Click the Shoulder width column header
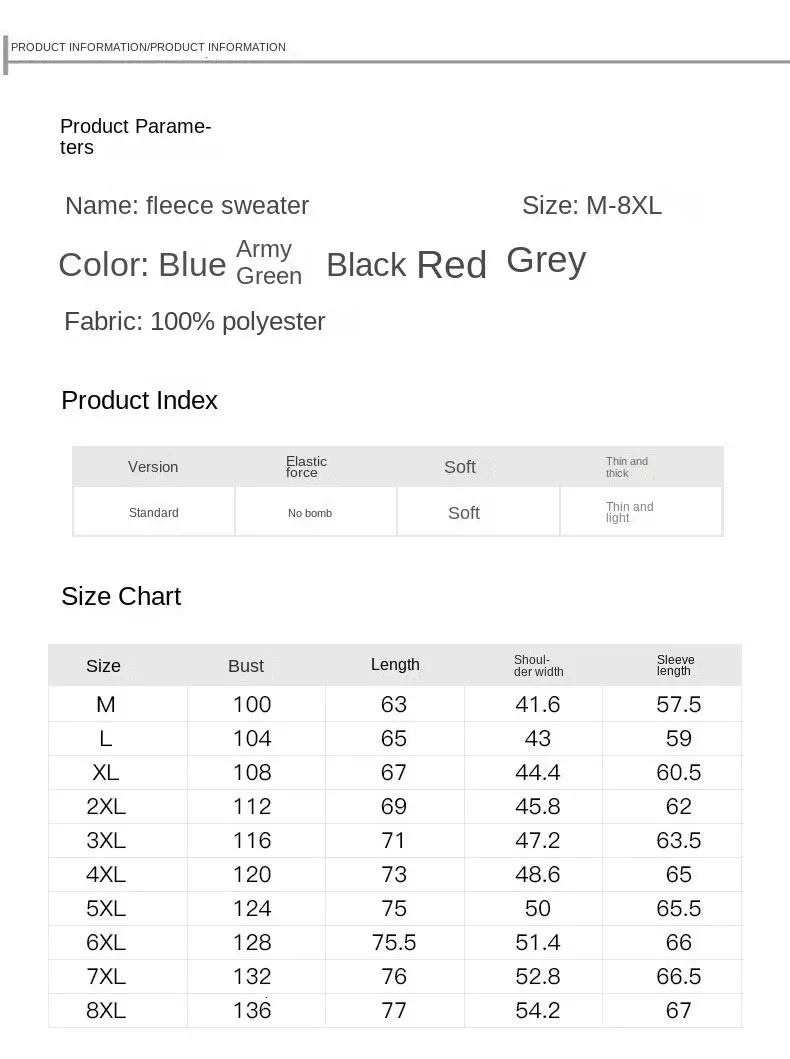The width and height of the screenshot is (790, 1059). click(538, 665)
